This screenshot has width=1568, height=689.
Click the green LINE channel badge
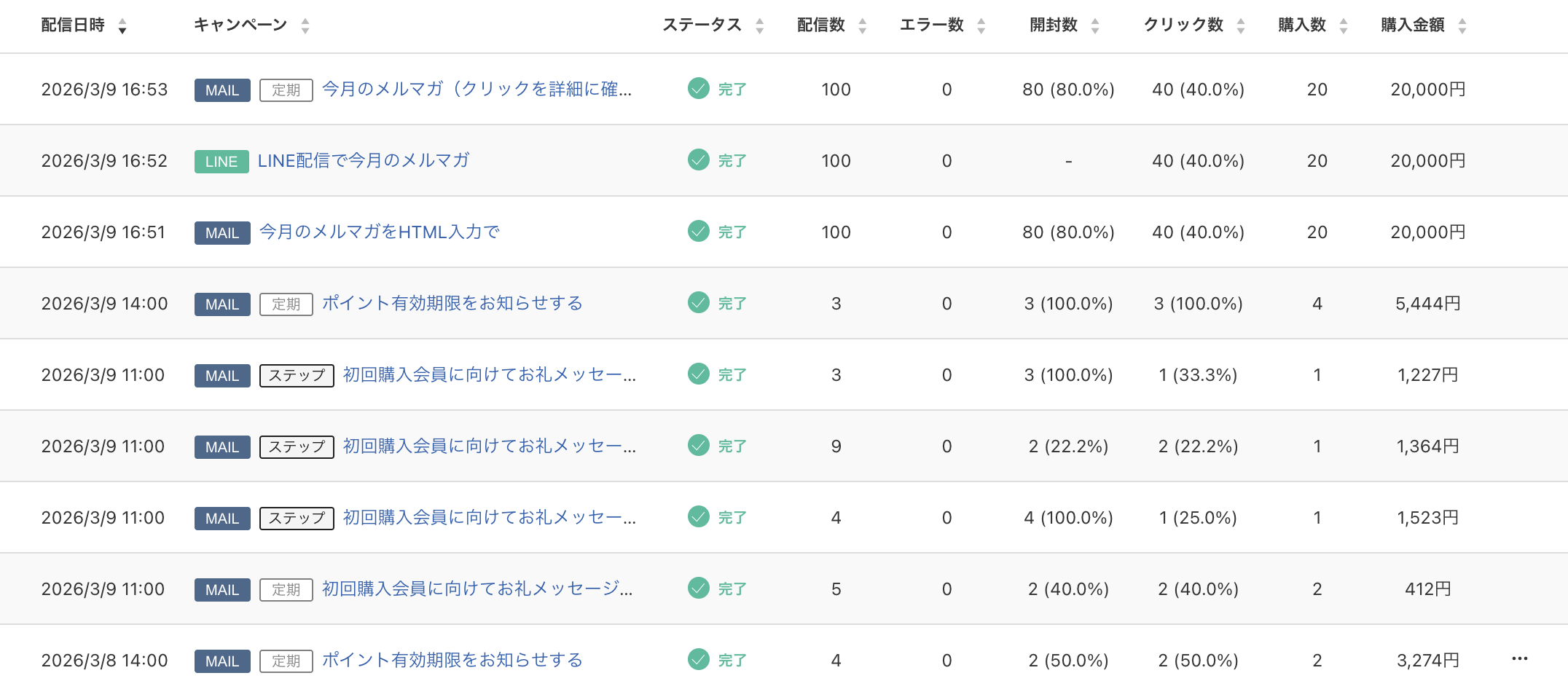pos(221,161)
